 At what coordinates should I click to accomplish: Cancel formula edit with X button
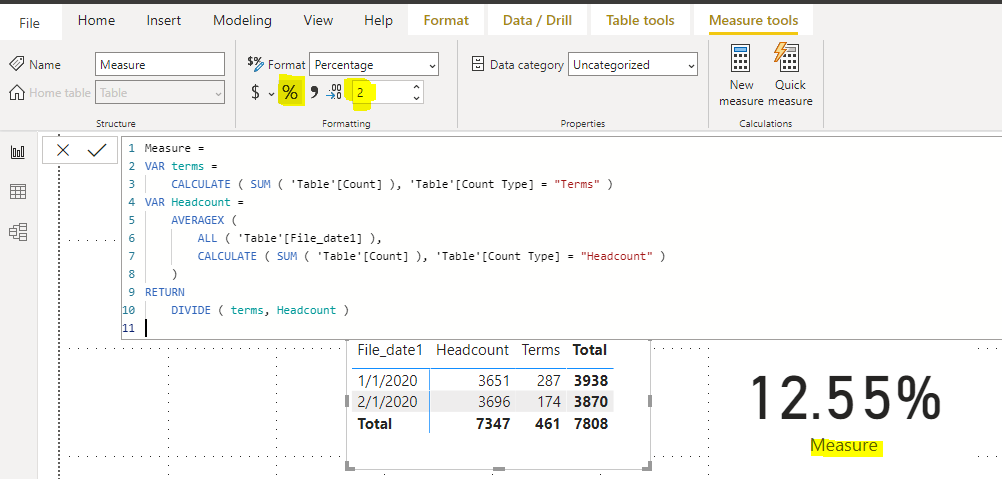(x=63, y=150)
